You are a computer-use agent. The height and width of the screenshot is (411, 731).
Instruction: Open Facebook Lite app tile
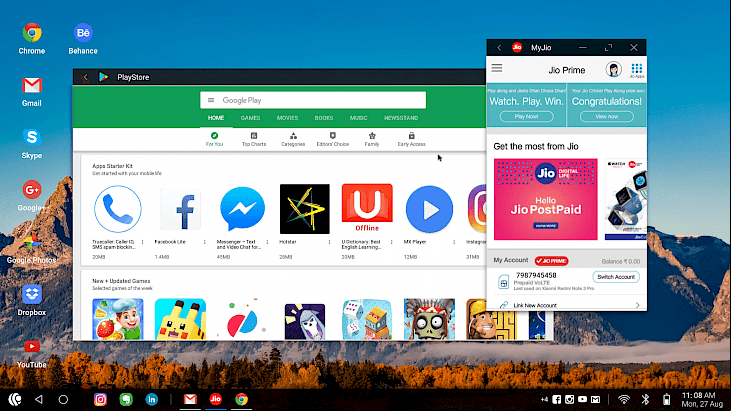click(x=180, y=222)
